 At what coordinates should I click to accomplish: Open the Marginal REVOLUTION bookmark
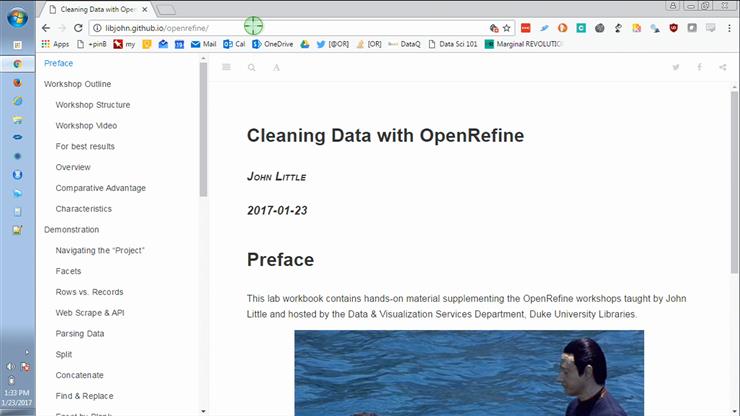[x=524, y=44]
